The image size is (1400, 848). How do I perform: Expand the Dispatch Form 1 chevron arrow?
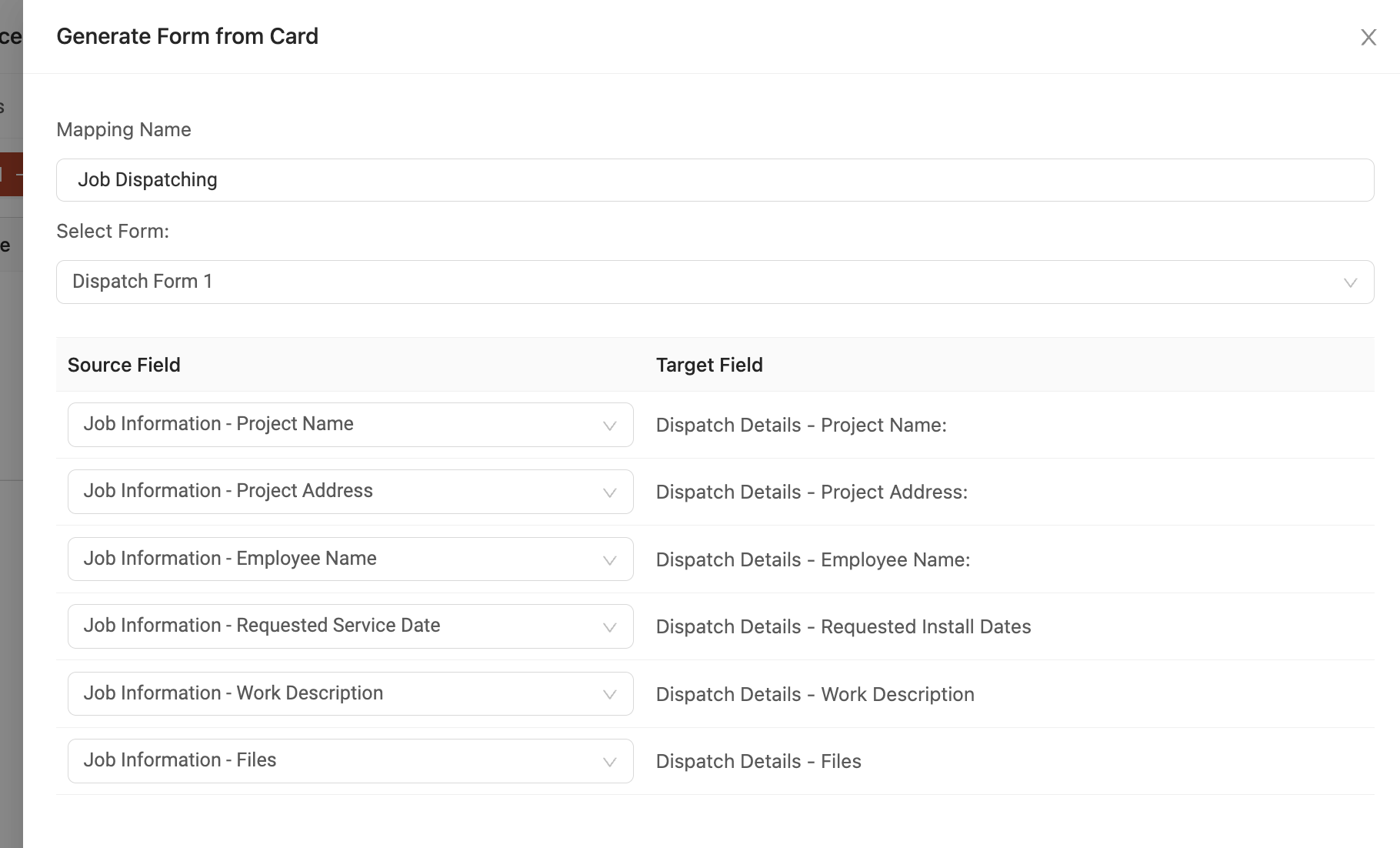(1349, 282)
